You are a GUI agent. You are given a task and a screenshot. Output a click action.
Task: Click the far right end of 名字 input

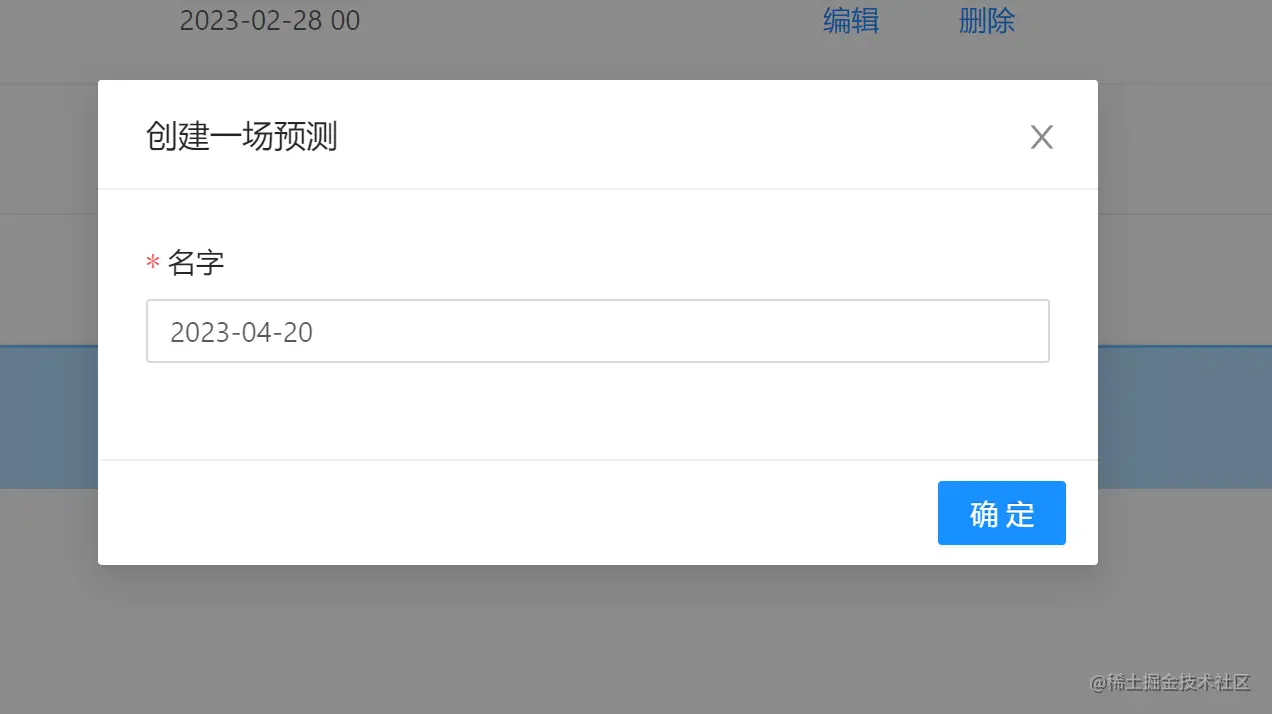coord(1030,331)
